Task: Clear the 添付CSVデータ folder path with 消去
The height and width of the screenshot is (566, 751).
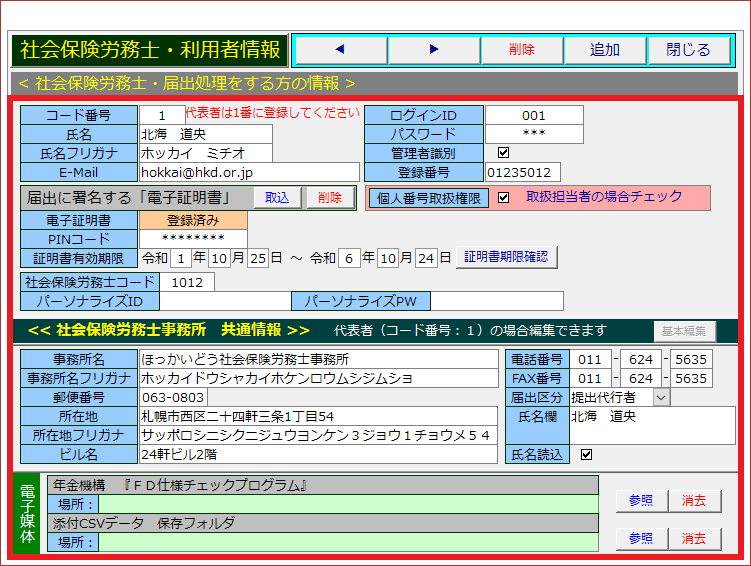Action: click(x=694, y=538)
